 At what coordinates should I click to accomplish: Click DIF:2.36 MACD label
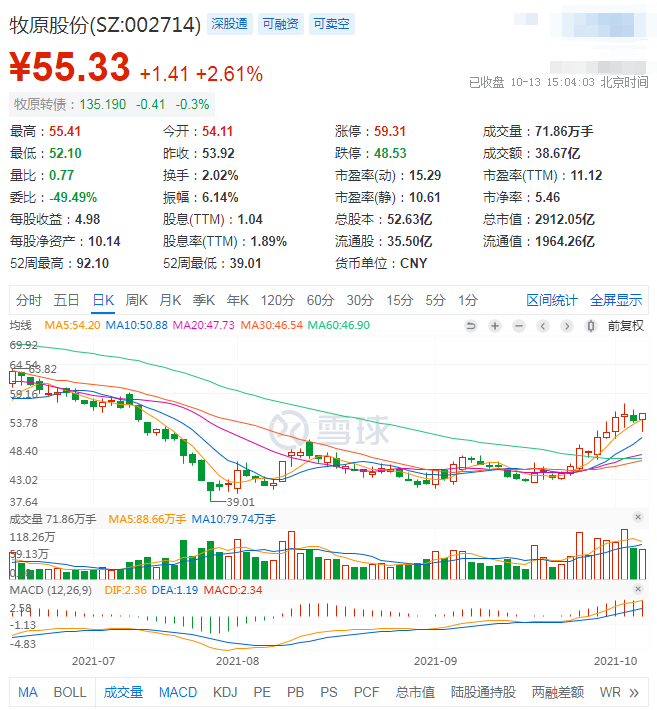tap(125, 590)
